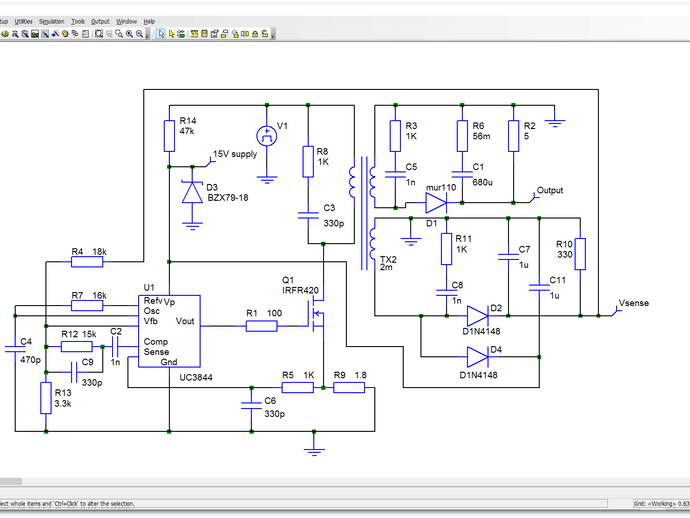Select capacitor C4 470p
This screenshot has height=518, width=690.
[x=15, y=349]
